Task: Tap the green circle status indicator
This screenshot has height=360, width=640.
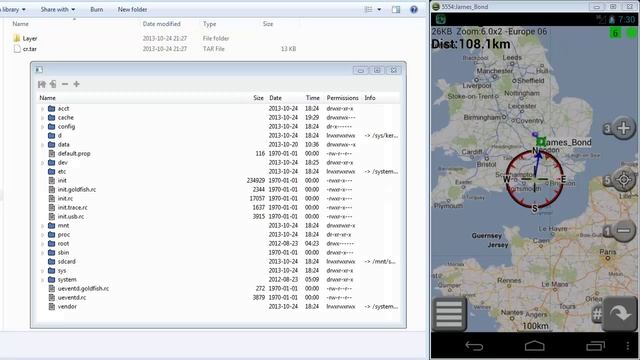Action: [631, 33]
